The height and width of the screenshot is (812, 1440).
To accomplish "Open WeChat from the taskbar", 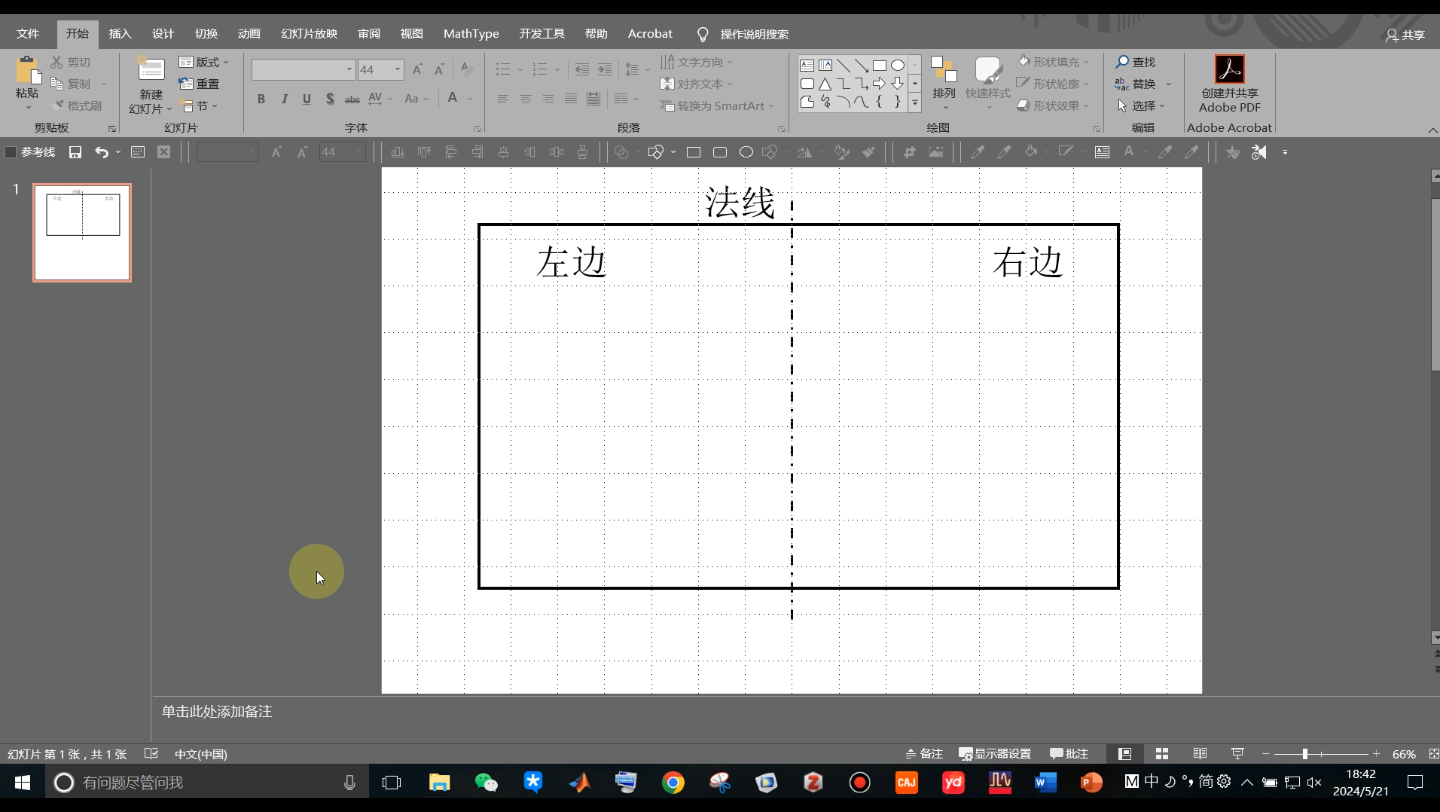I will click(x=486, y=782).
